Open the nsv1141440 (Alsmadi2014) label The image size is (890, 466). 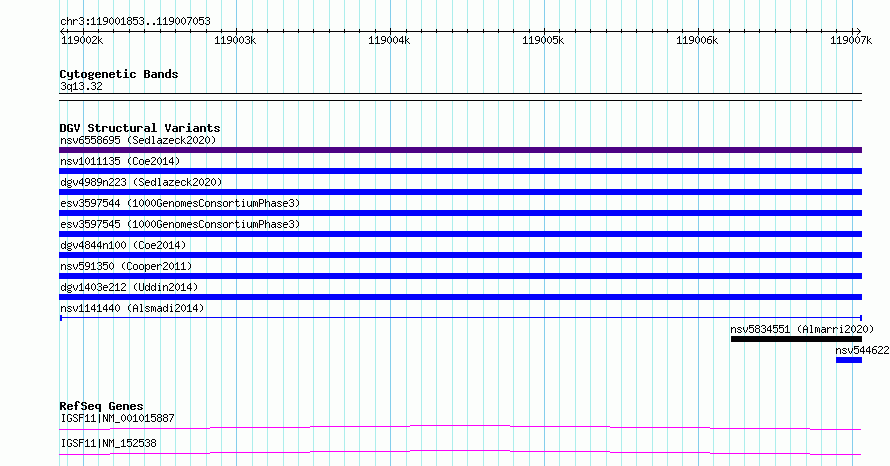click(132, 308)
